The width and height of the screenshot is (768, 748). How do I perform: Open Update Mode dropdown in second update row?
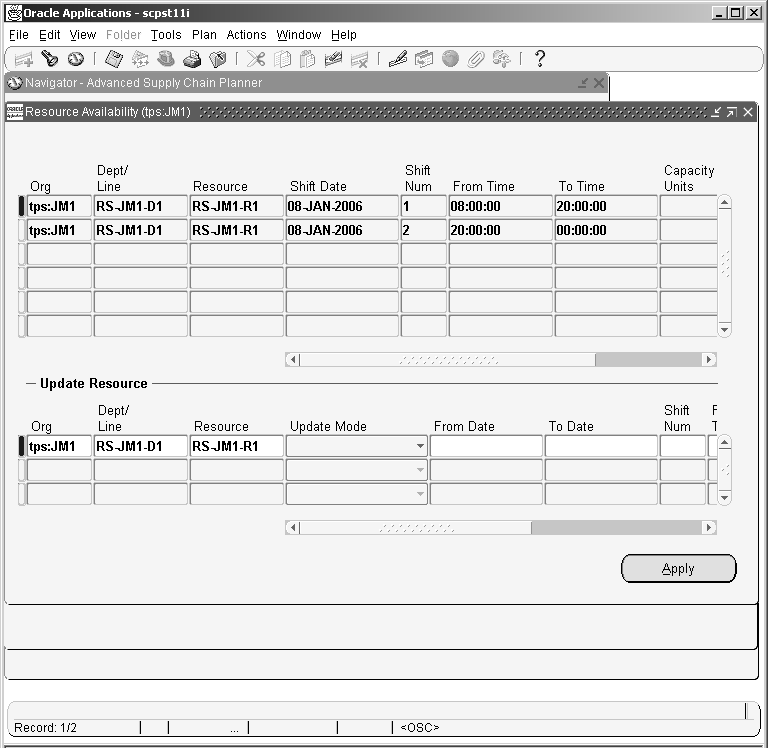click(420, 470)
